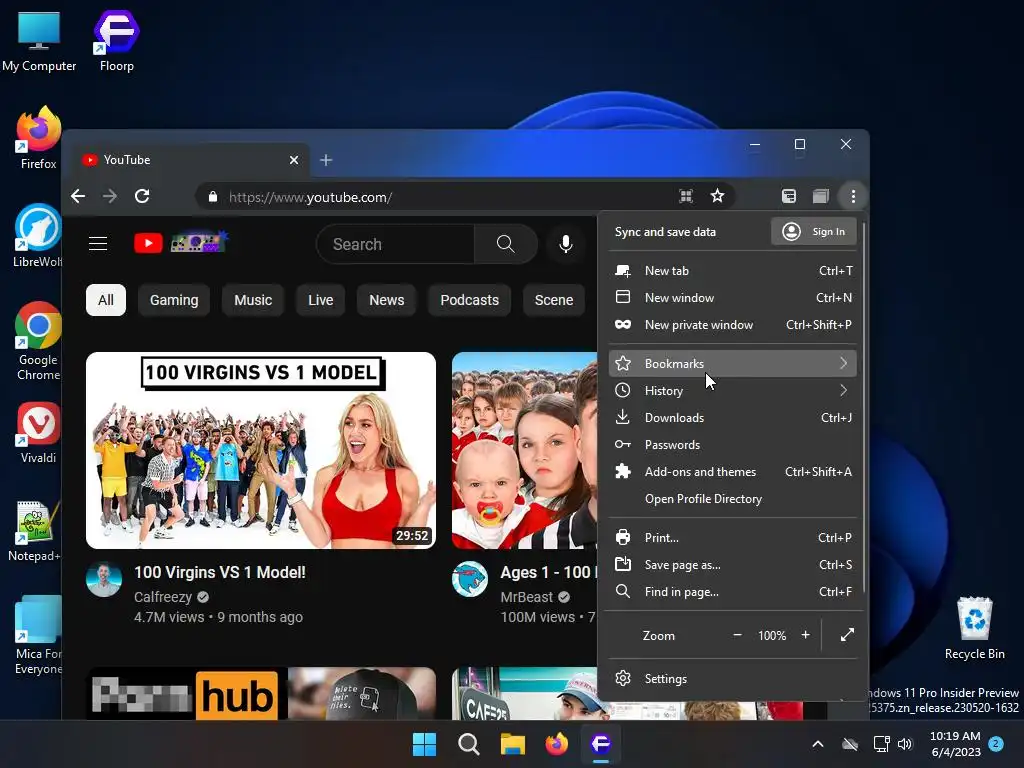1024x768 pixels.
Task: Click the Sign In button in menu
Action: click(x=814, y=232)
